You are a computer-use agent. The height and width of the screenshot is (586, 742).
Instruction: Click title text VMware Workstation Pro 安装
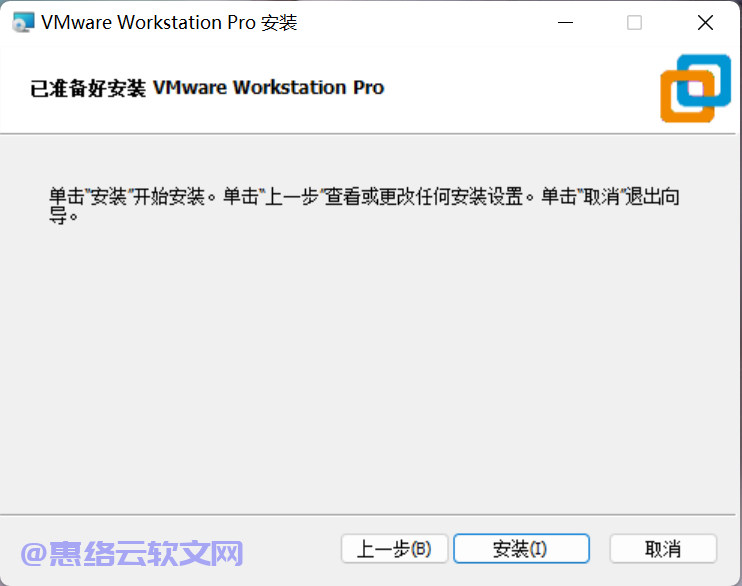pyautogui.click(x=169, y=22)
